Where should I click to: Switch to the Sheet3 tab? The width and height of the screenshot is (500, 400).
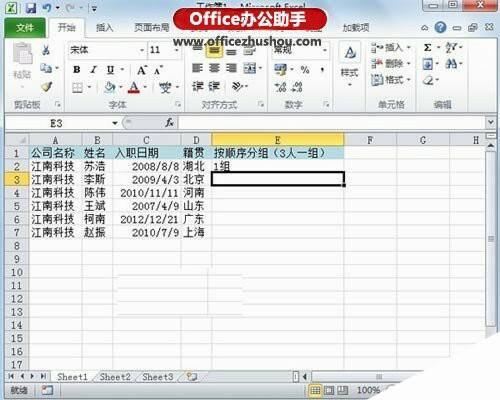coord(158,377)
